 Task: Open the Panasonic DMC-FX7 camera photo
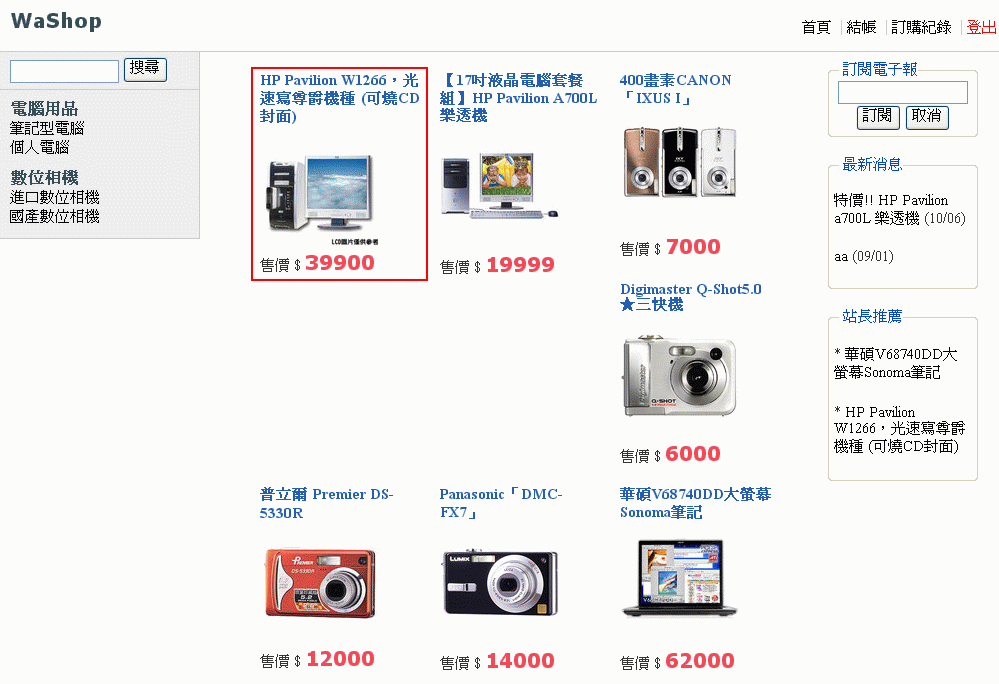500,583
